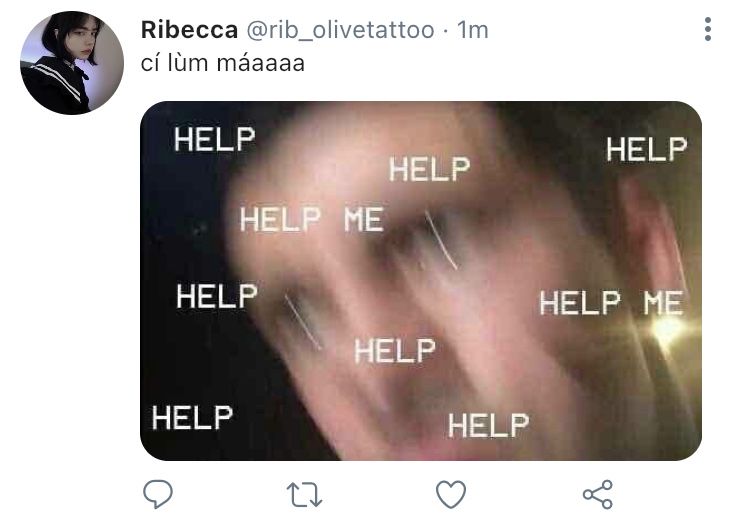Image resolution: width=750 pixels, height=521 pixels.
Task: Click the share icon under the tweet
Action: [x=598, y=494]
